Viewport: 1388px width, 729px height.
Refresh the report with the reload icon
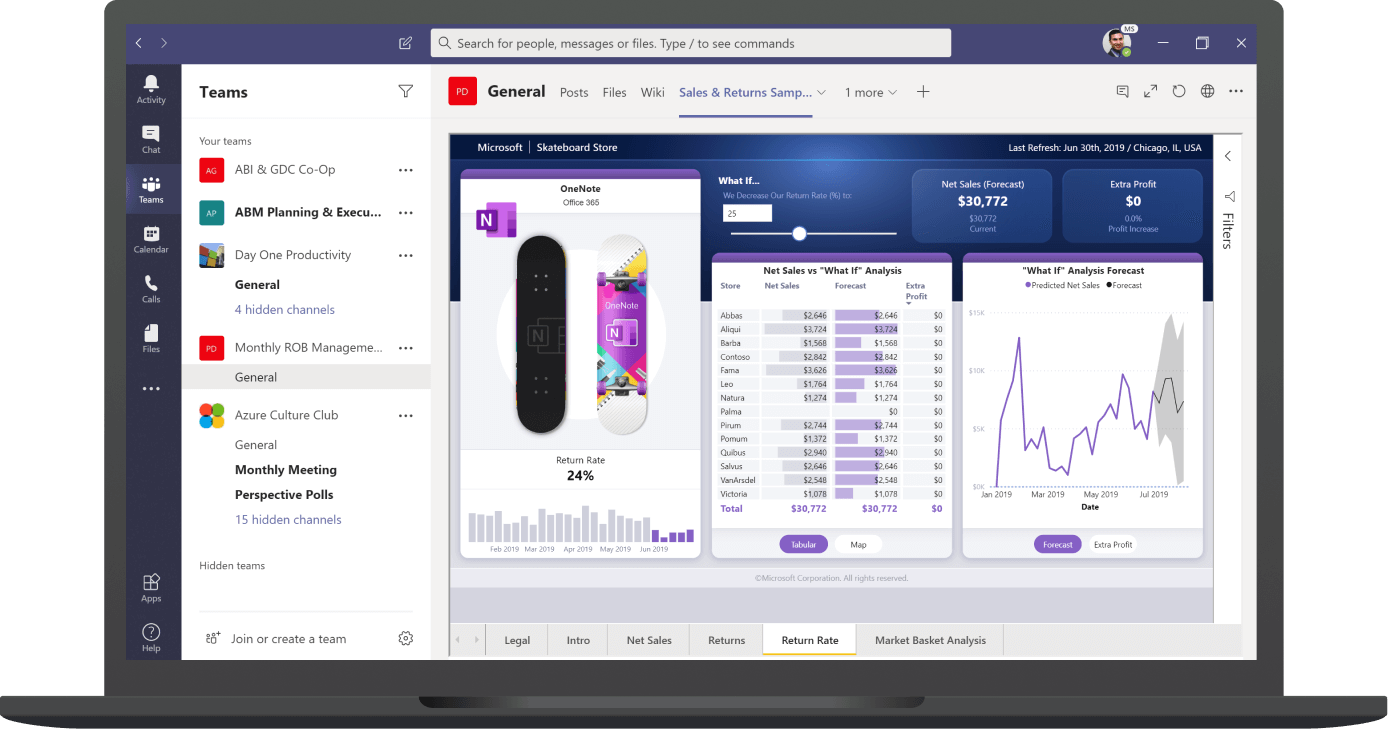(1178, 90)
